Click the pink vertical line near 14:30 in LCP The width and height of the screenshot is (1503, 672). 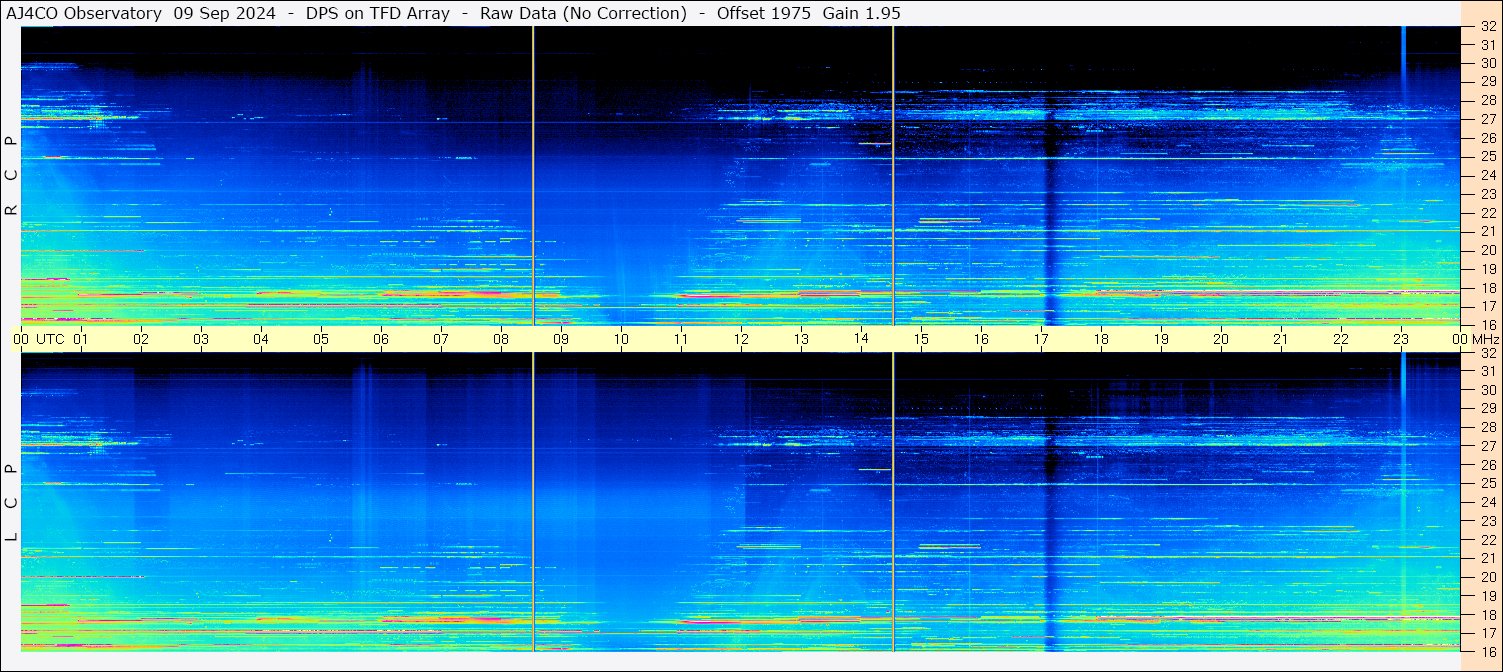[893, 500]
